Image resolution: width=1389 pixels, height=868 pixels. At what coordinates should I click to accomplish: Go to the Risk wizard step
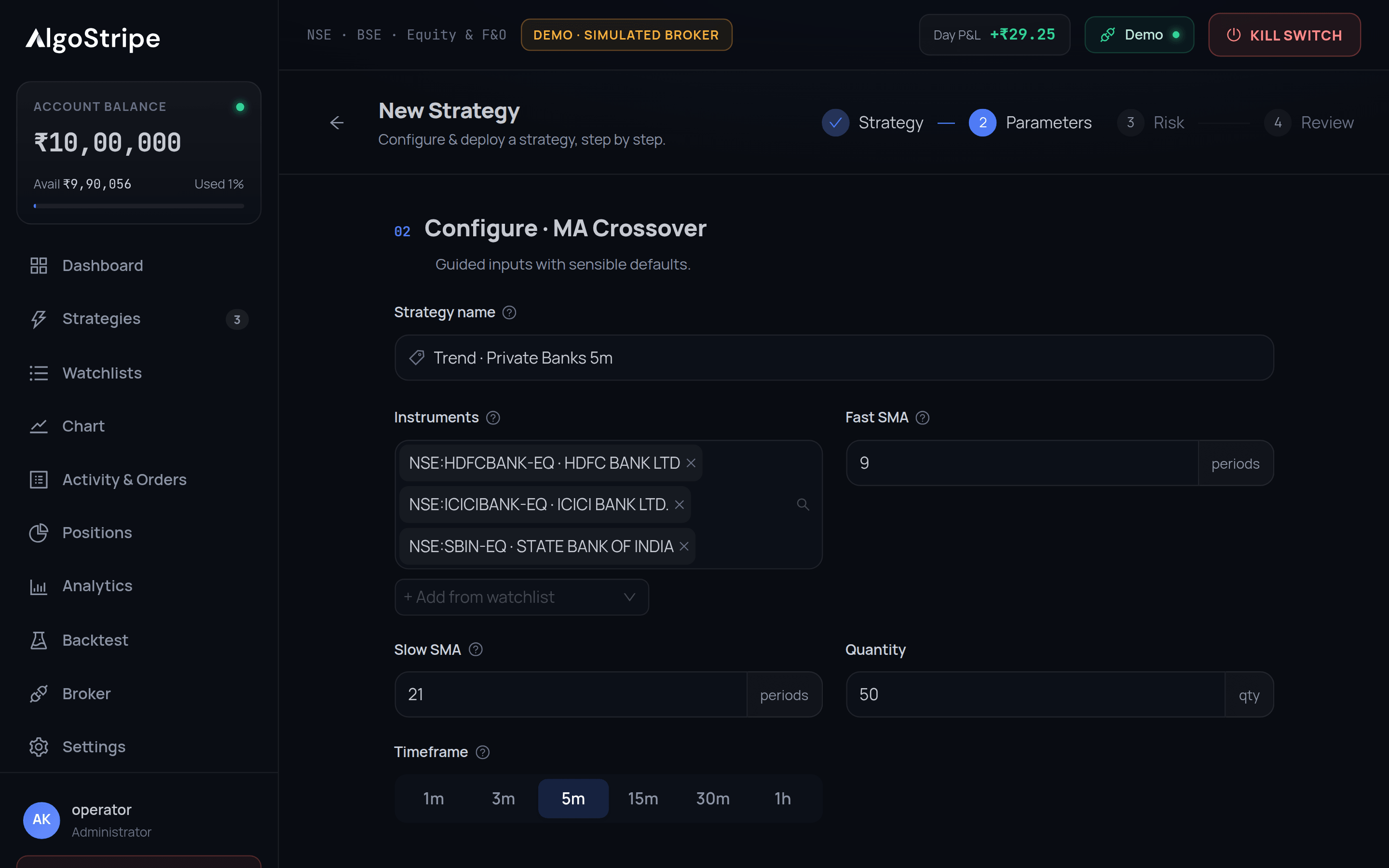pyautogui.click(x=1151, y=122)
